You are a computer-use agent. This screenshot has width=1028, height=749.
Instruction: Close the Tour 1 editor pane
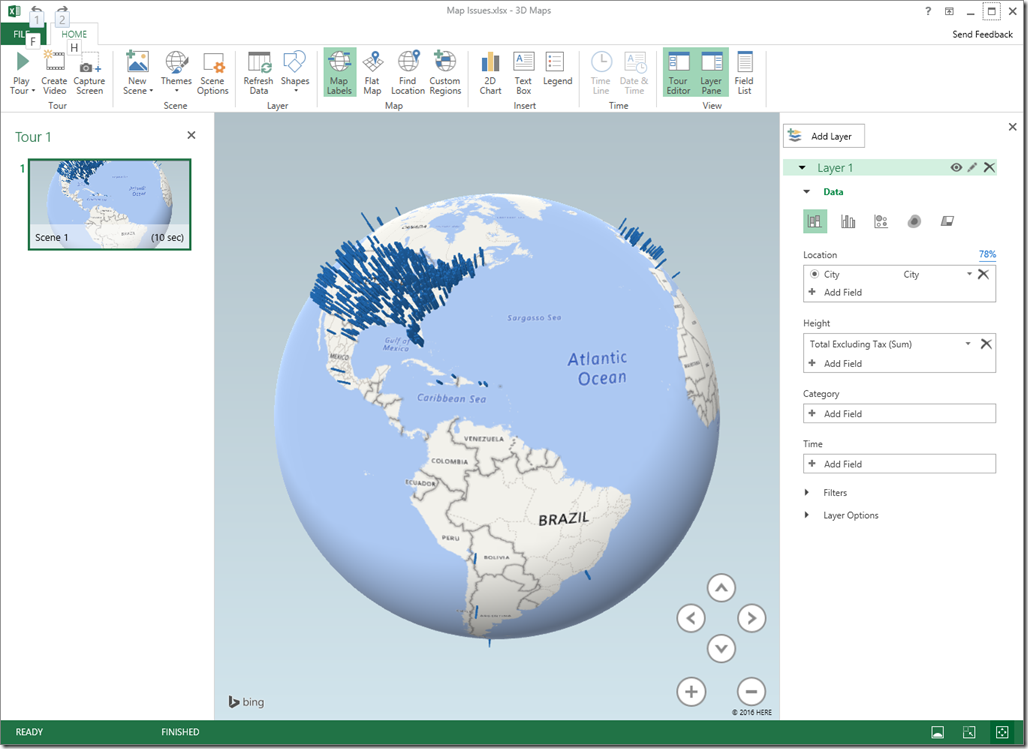pos(191,135)
